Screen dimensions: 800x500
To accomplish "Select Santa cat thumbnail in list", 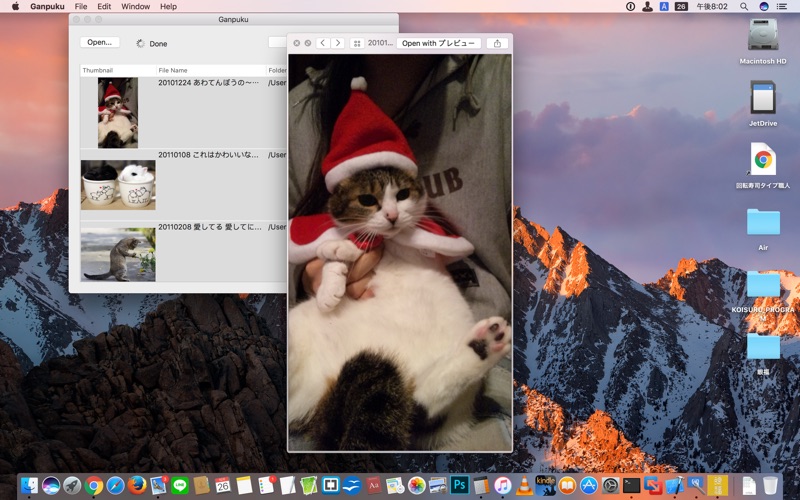I will pos(118,113).
